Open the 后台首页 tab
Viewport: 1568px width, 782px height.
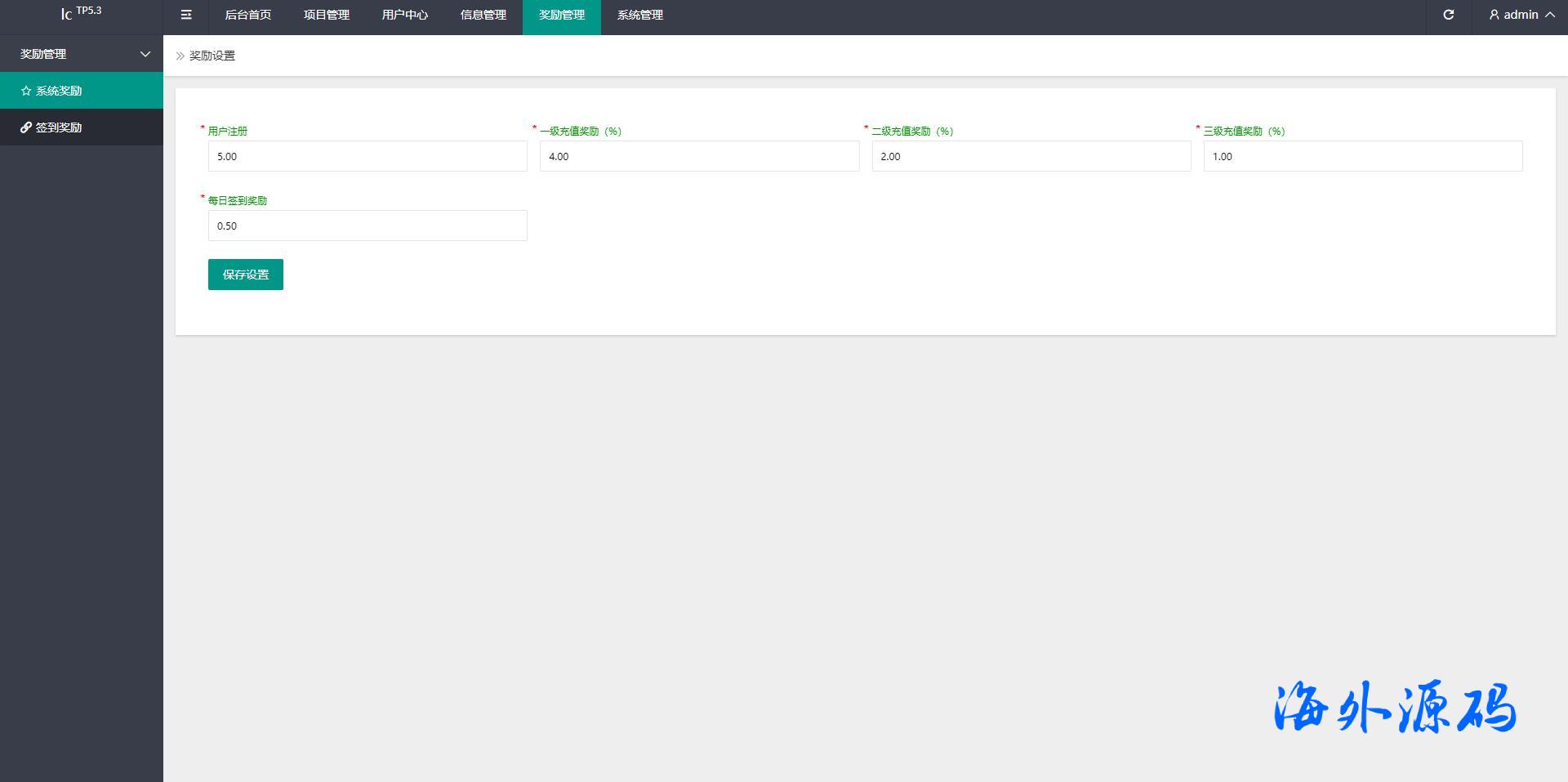[247, 15]
